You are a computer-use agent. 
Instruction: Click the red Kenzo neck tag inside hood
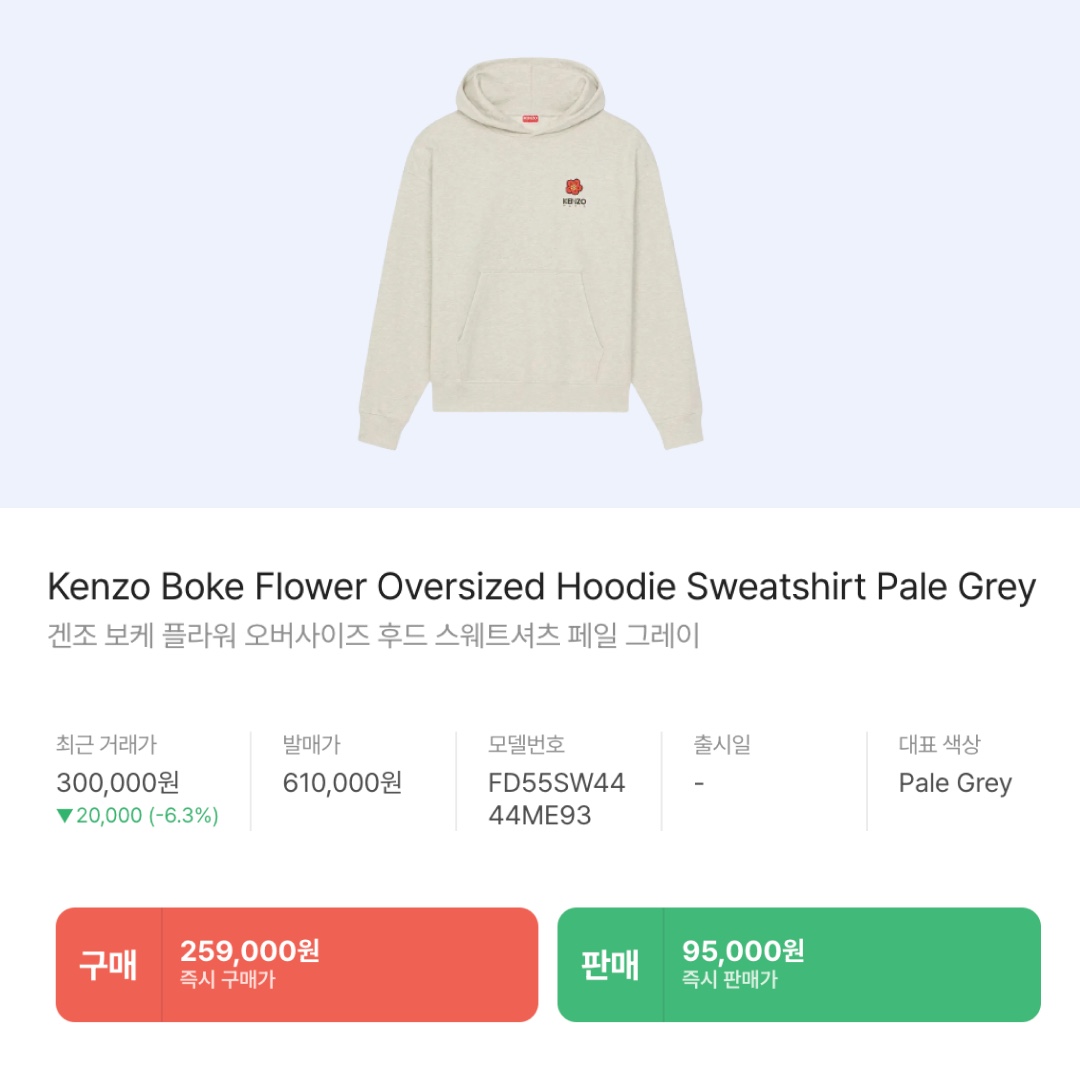529,119
